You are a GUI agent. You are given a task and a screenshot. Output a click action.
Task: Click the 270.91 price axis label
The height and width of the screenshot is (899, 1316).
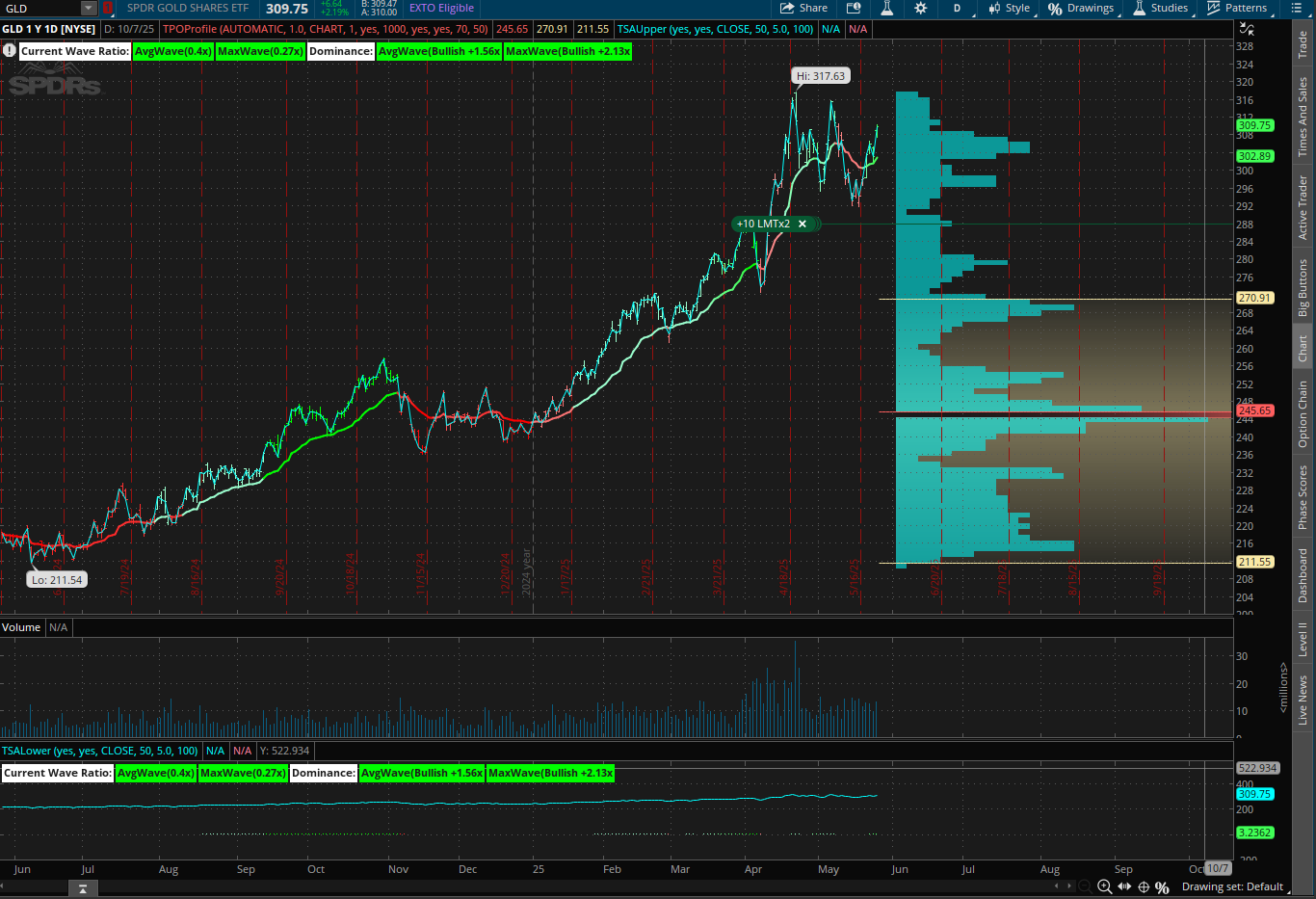1254,299
